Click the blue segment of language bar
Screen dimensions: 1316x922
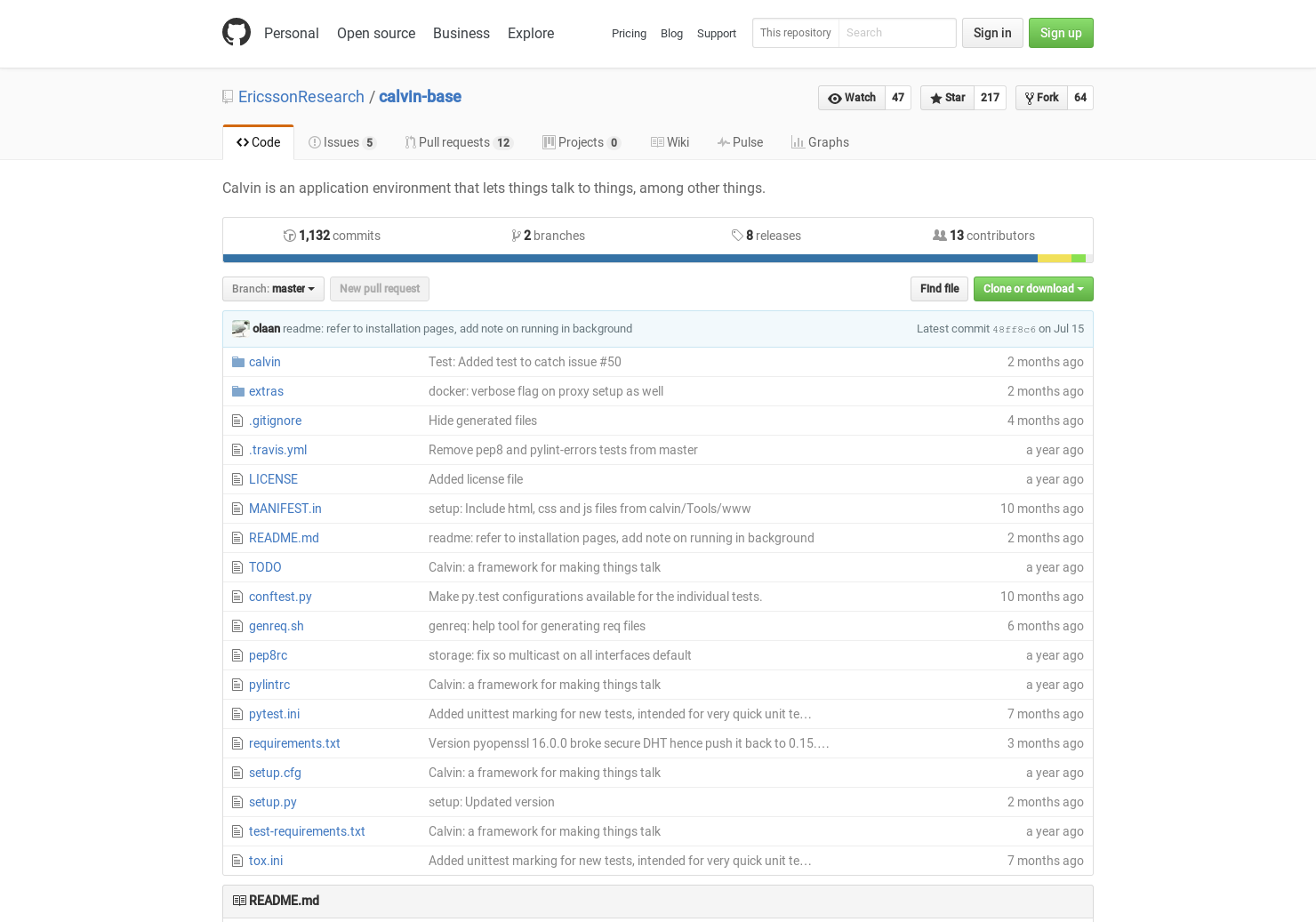630,259
